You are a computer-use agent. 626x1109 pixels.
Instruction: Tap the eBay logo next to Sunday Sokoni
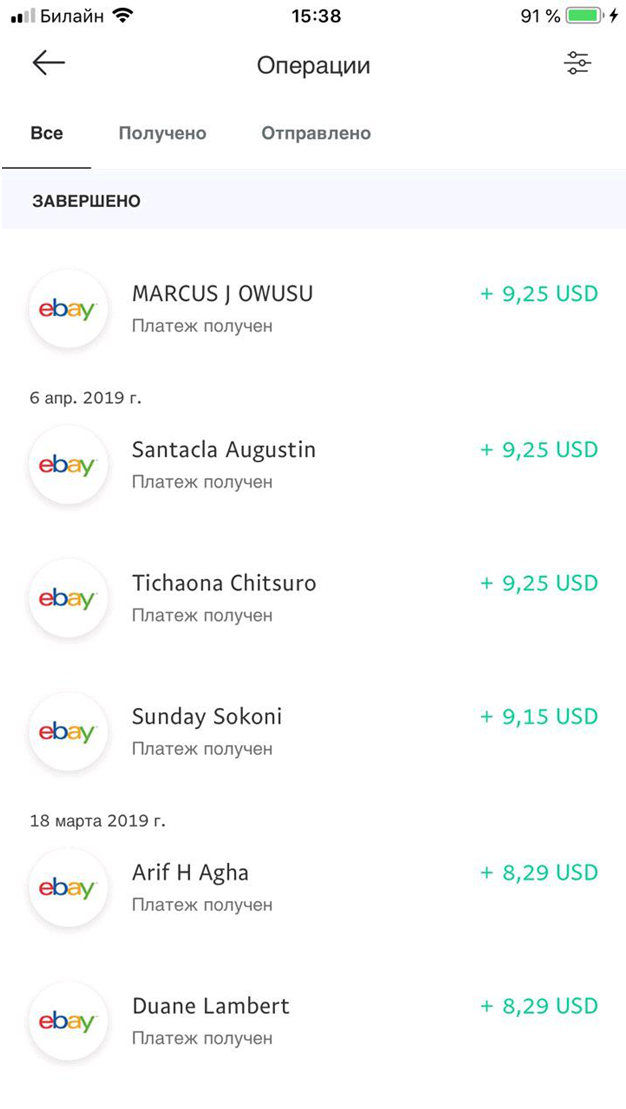[68, 731]
